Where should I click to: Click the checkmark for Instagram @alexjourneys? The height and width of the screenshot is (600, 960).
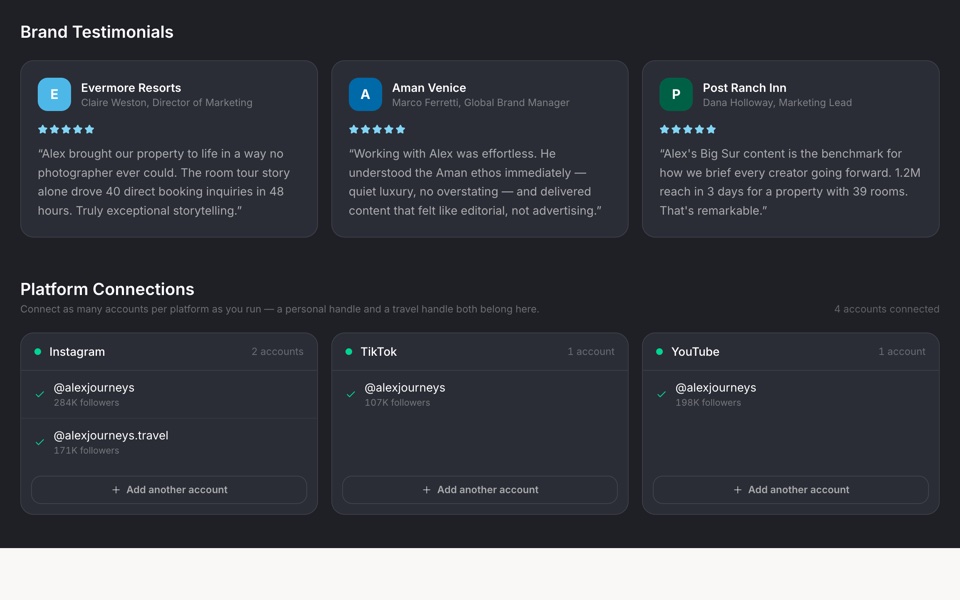[x=40, y=394]
